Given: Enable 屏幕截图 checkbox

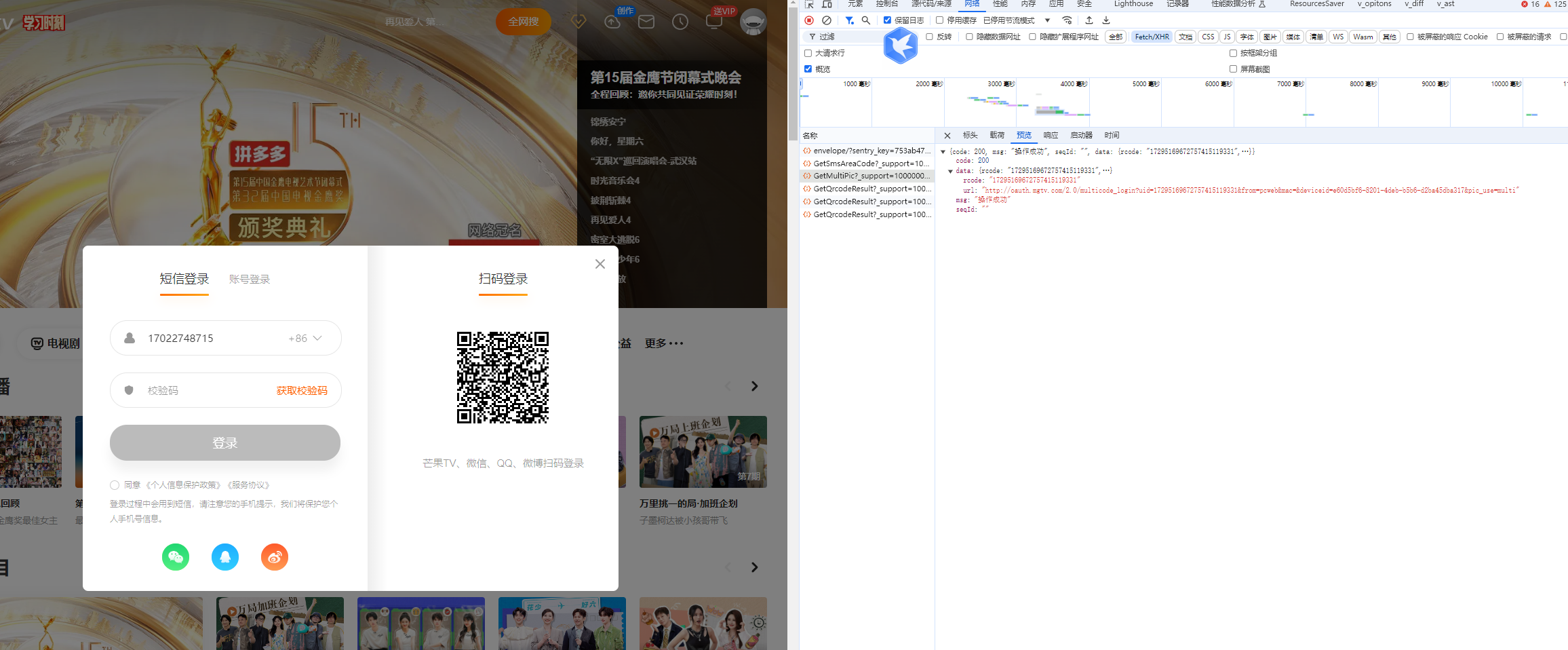Looking at the screenshot, I should pyautogui.click(x=1234, y=69).
